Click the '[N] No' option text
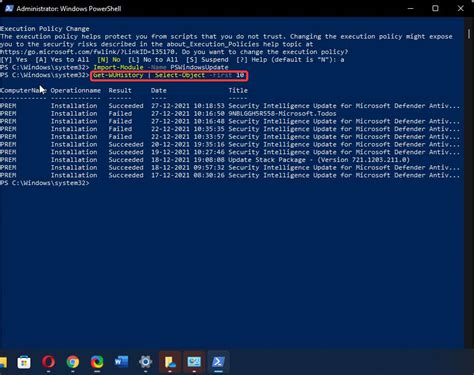Image resolution: width=474 pixels, height=375 pixels. click(109, 60)
